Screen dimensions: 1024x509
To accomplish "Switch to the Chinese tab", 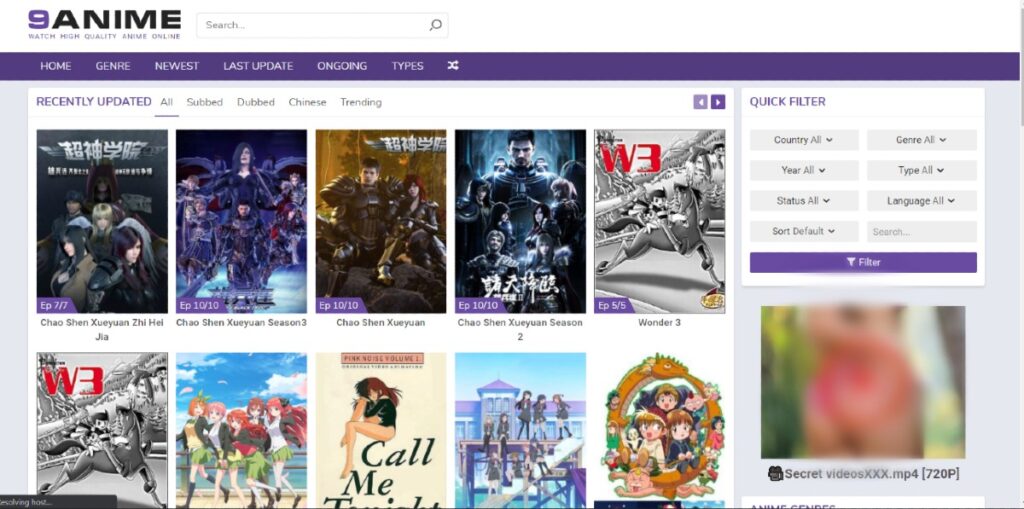I will tap(307, 102).
